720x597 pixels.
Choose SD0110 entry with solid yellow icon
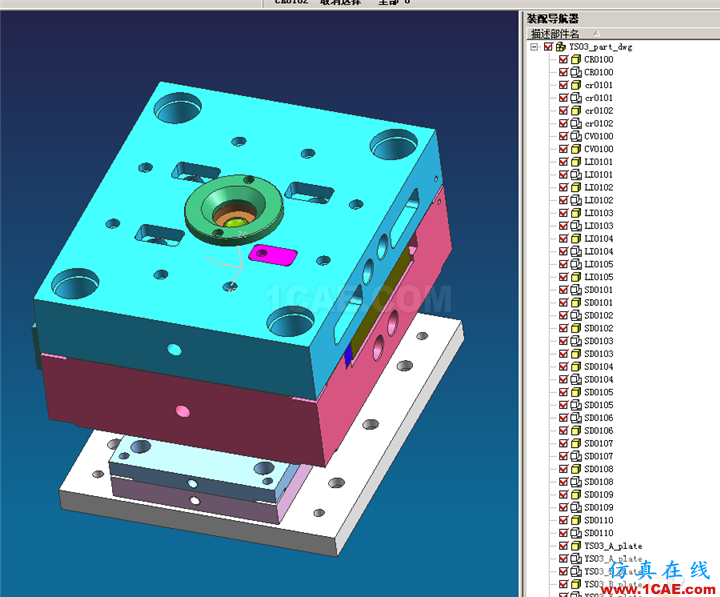pos(599,520)
